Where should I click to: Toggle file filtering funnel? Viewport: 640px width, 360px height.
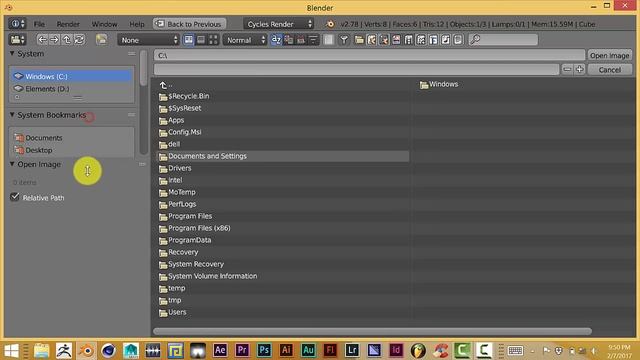click(x=344, y=40)
